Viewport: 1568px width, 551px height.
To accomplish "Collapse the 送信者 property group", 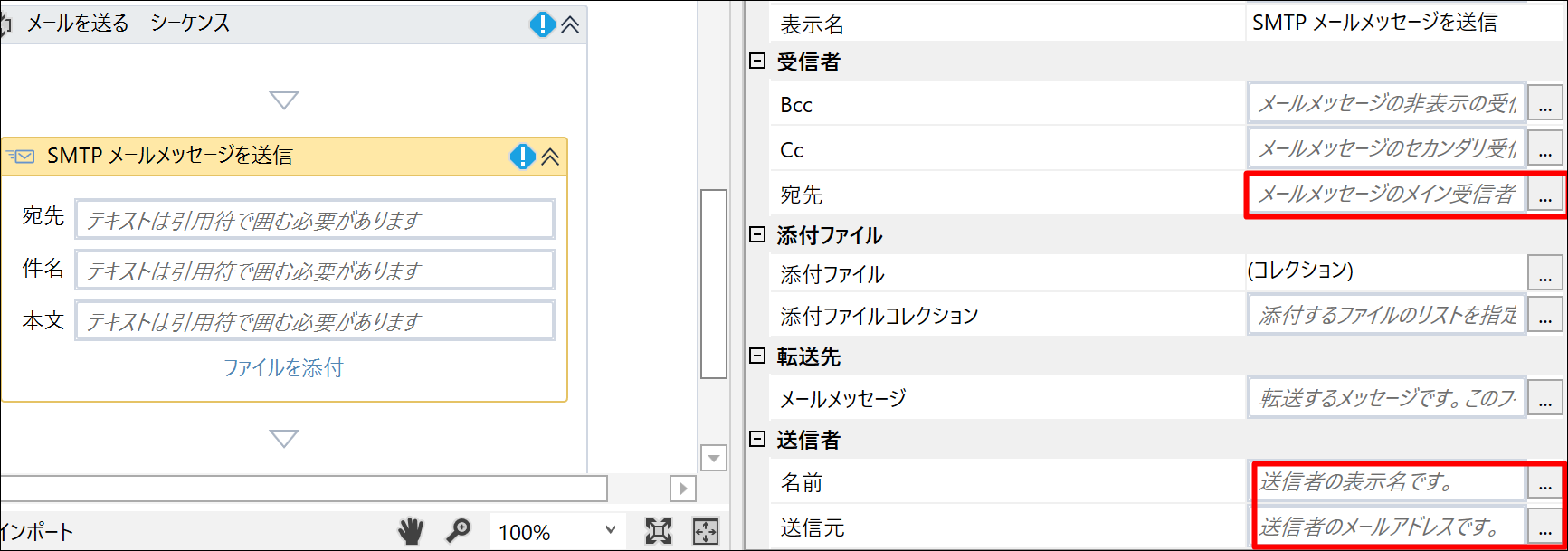I will tap(757, 440).
